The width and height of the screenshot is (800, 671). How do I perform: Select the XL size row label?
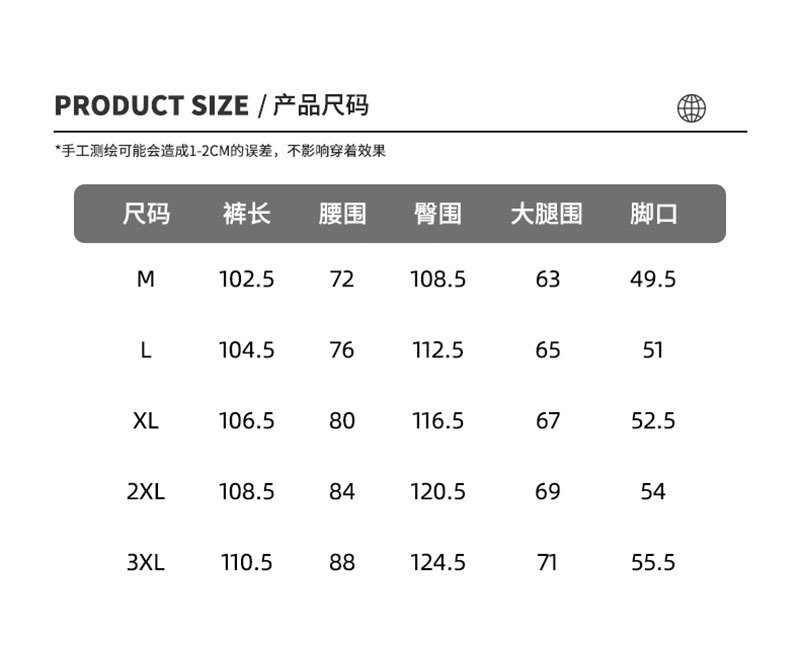146,421
